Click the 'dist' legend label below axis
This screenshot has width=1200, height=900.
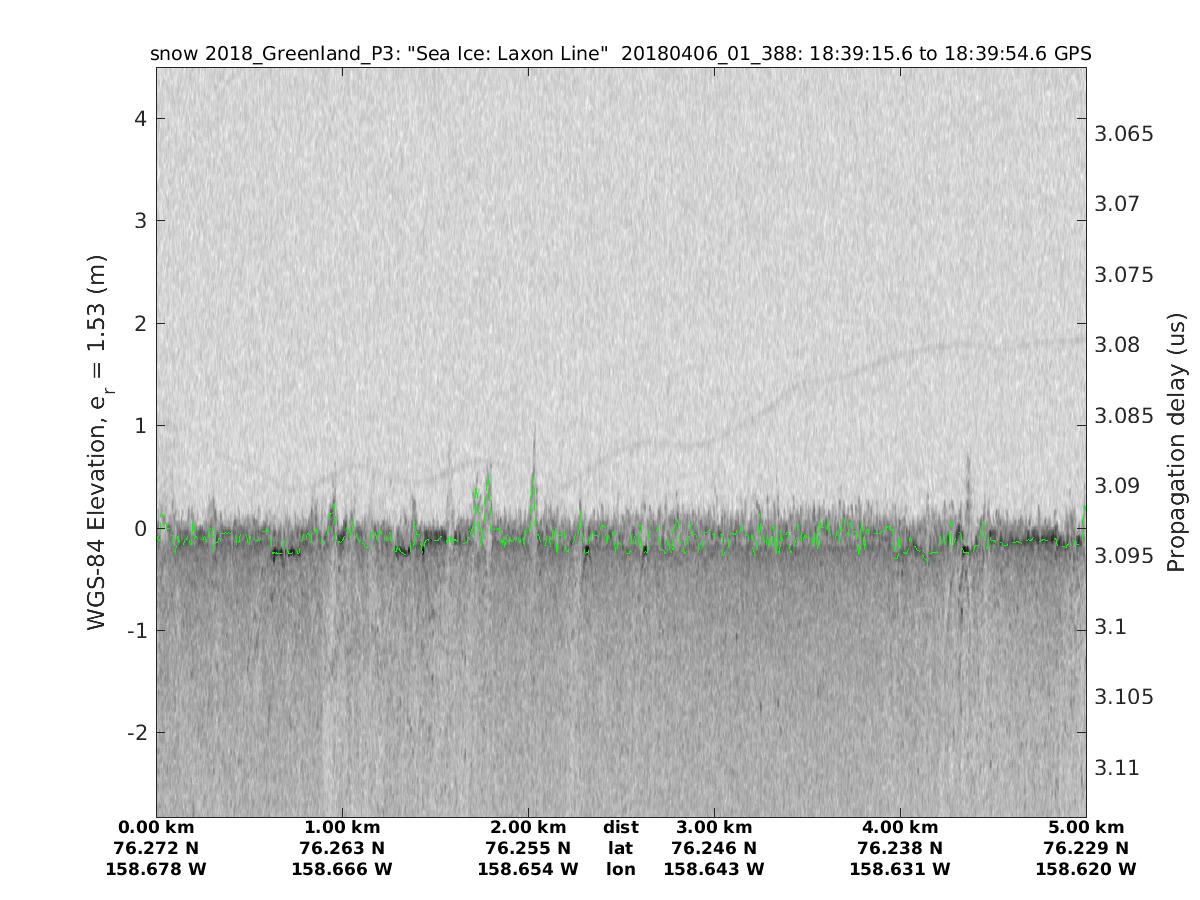pos(621,827)
